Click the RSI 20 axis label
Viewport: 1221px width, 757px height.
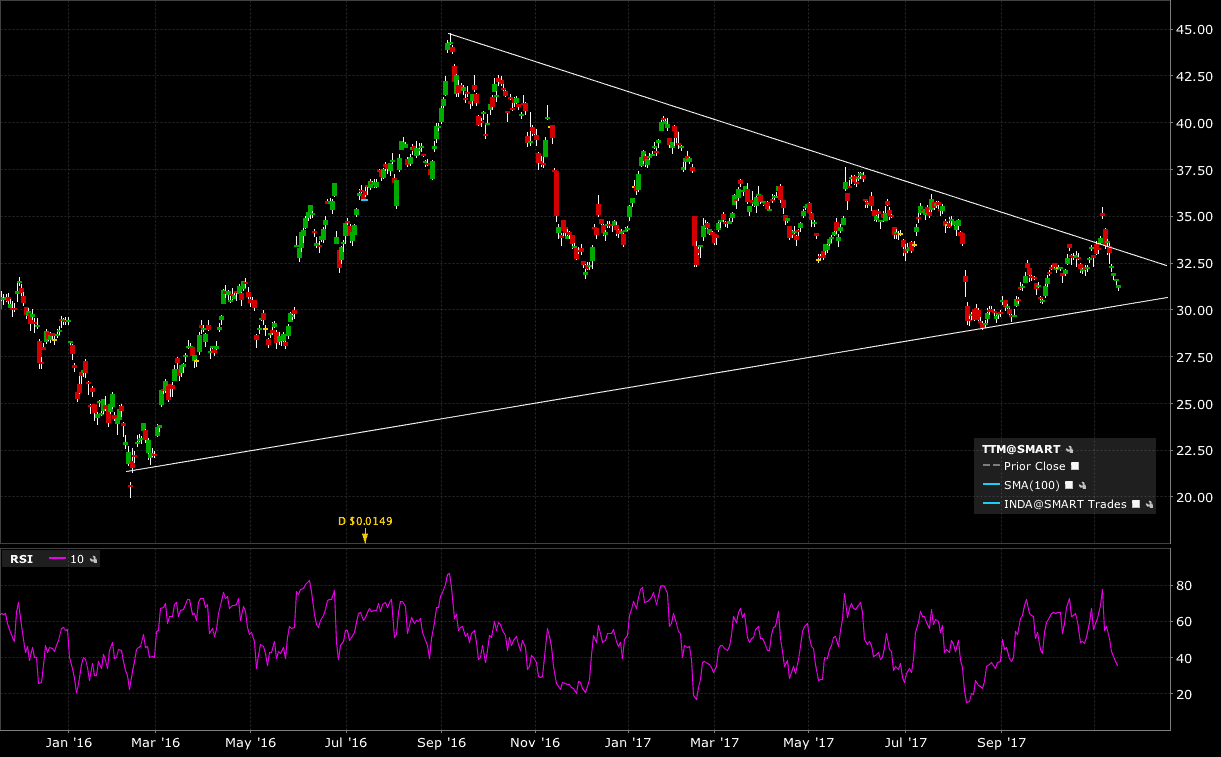click(x=1184, y=695)
